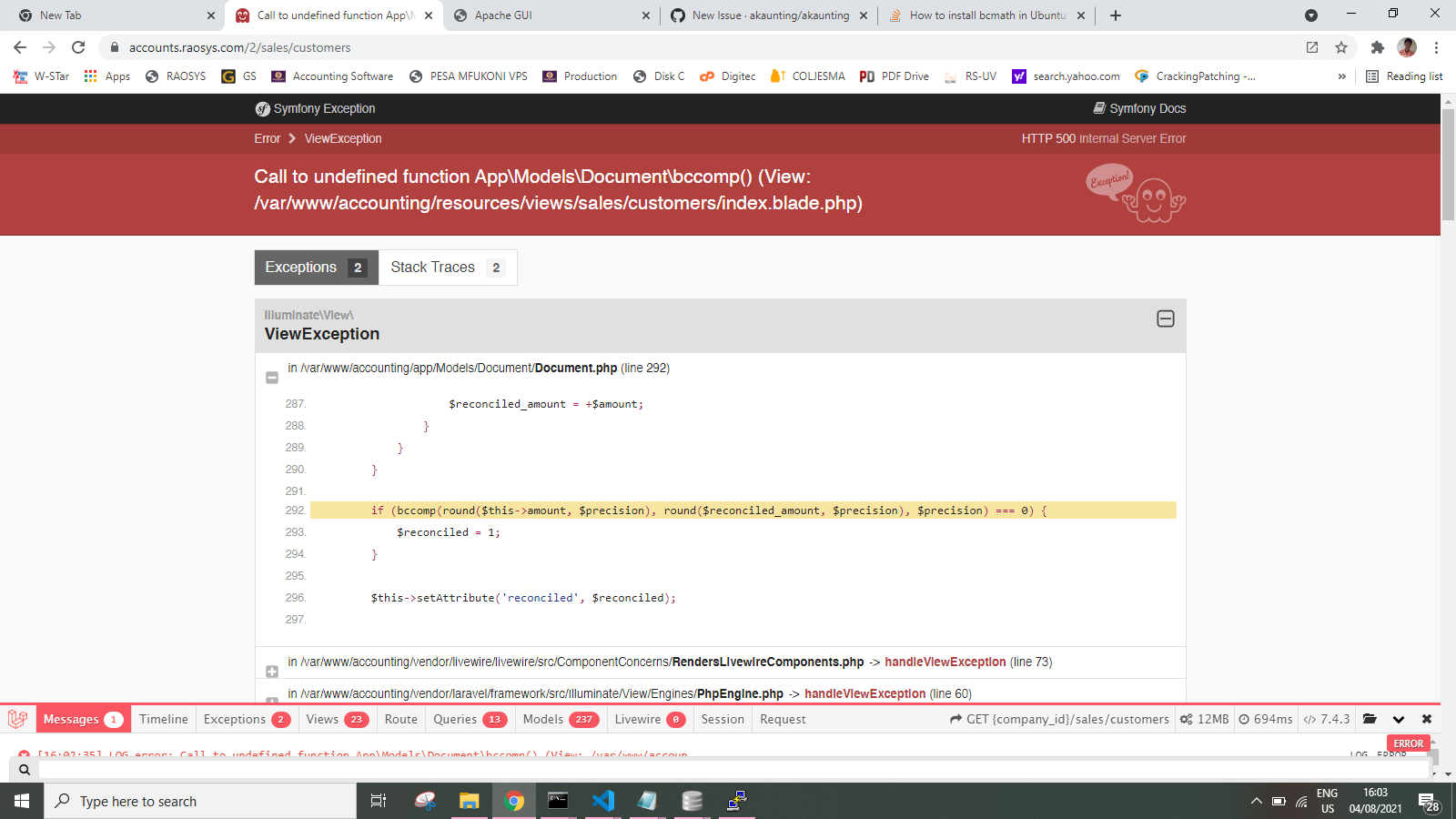Launch Visual Studio Code from the taskbar

point(603,801)
